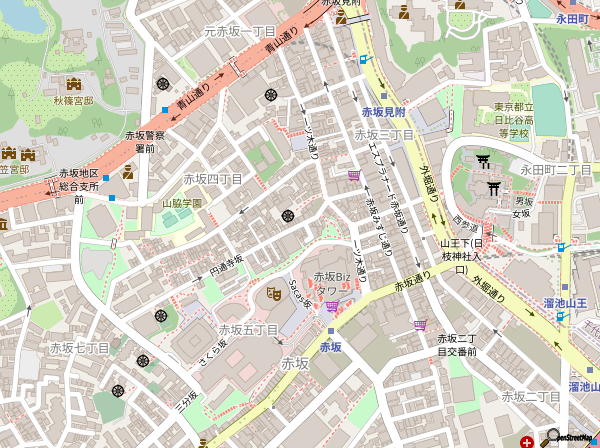
Task: Select the temple wheel icon near 円通寺坂
Action: coord(288,216)
